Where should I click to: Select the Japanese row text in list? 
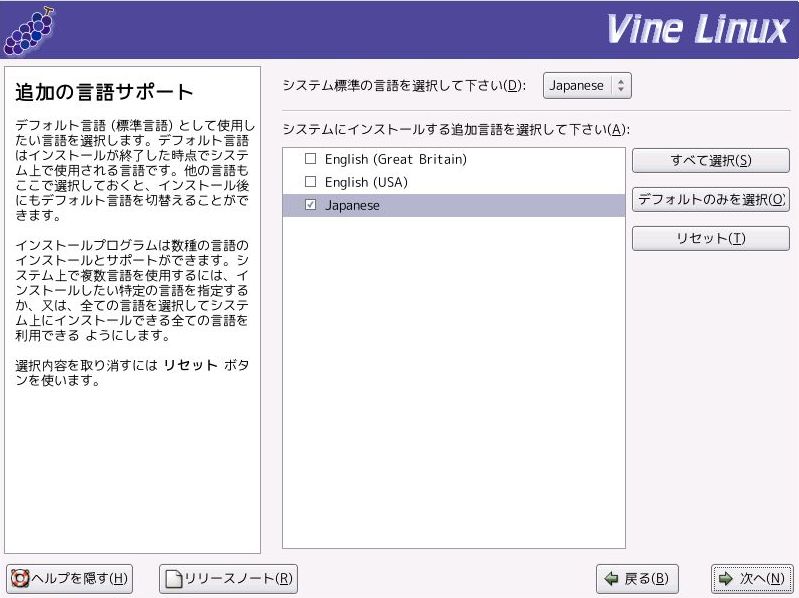352,205
